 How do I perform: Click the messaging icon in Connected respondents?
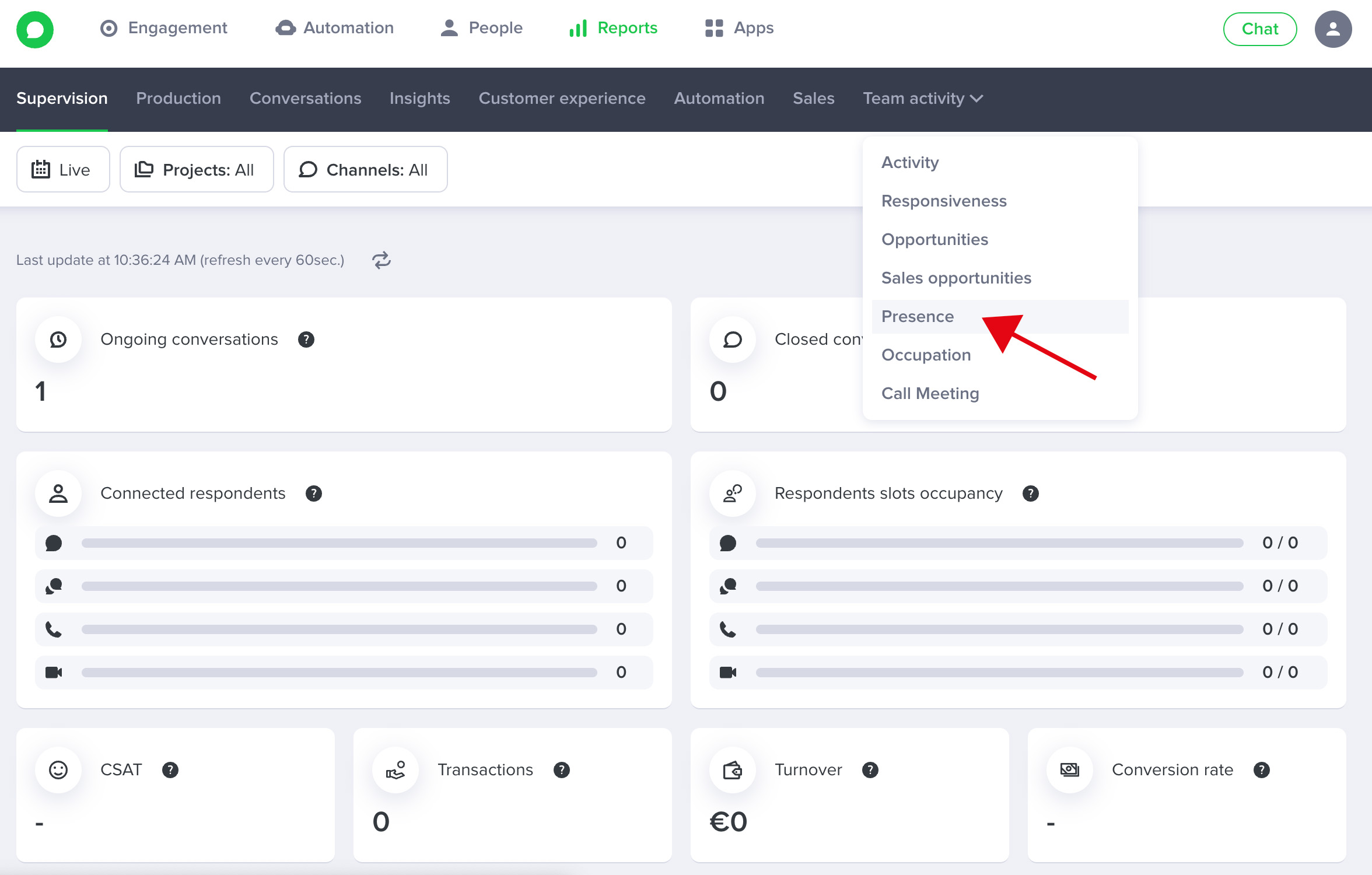click(54, 586)
